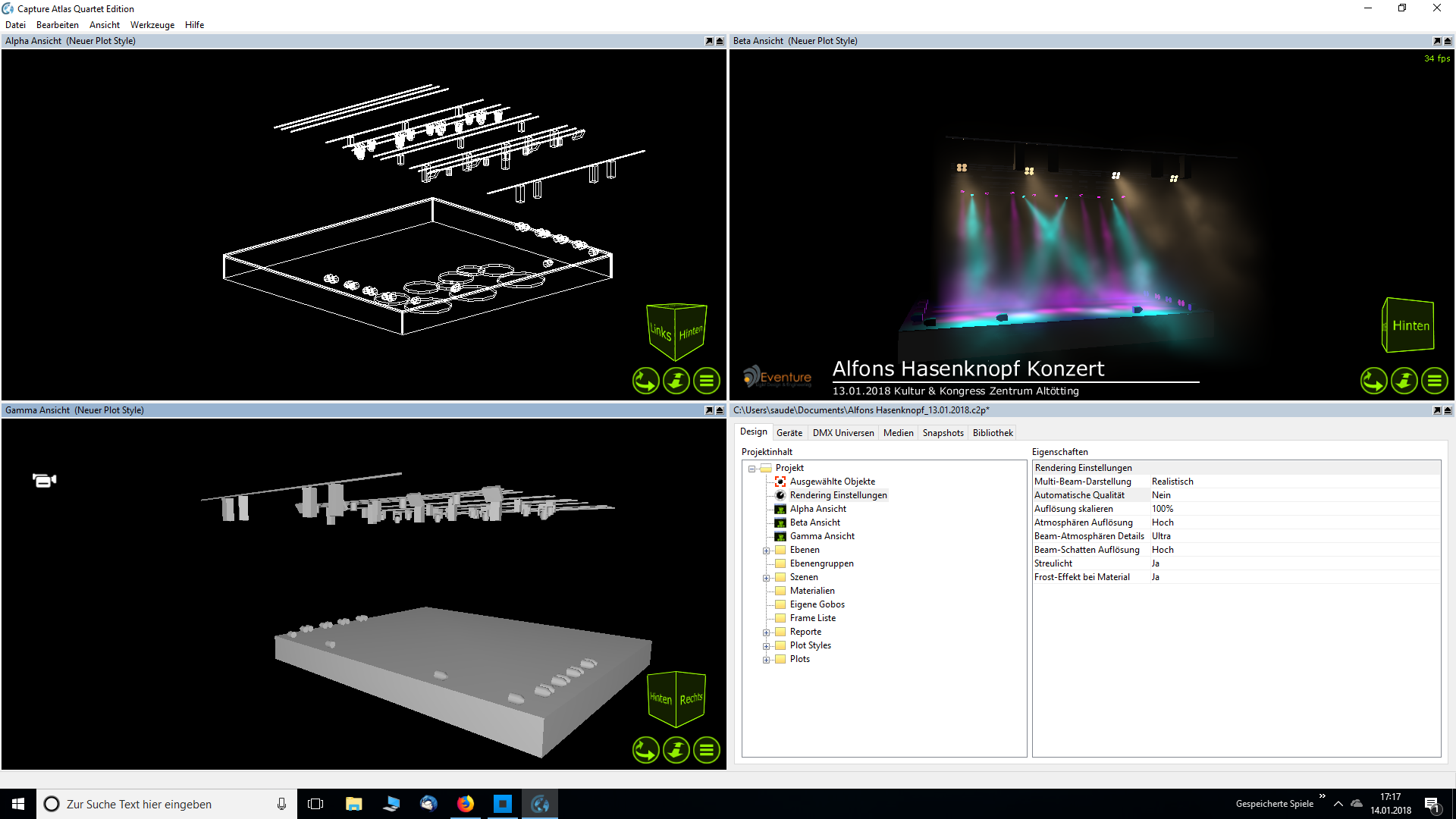Toggle Streulicht value Ja
The height and width of the screenshot is (819, 1456).
coord(1155,563)
